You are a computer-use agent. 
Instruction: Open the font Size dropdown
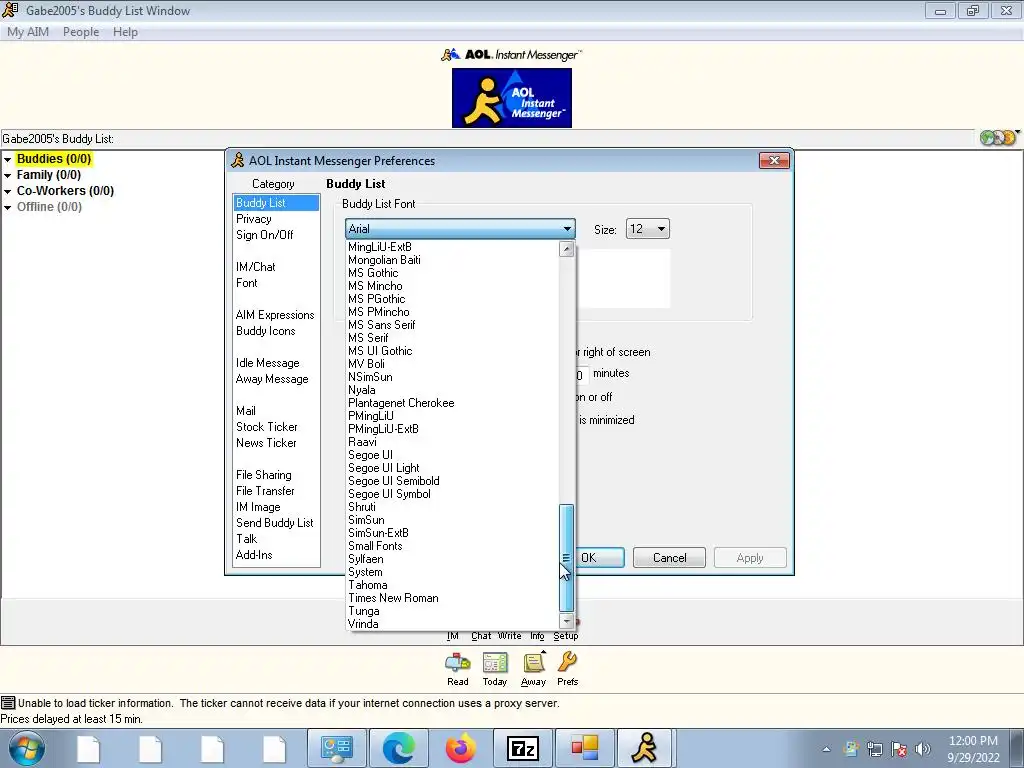click(x=647, y=229)
